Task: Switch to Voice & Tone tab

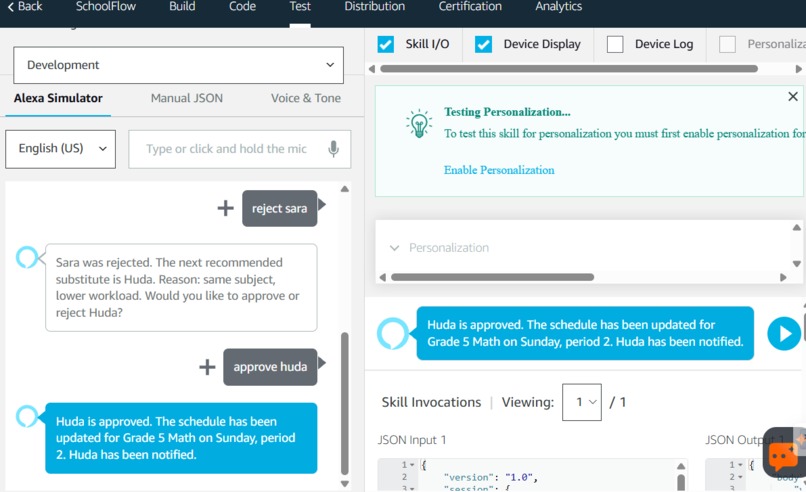Action: 306,98
